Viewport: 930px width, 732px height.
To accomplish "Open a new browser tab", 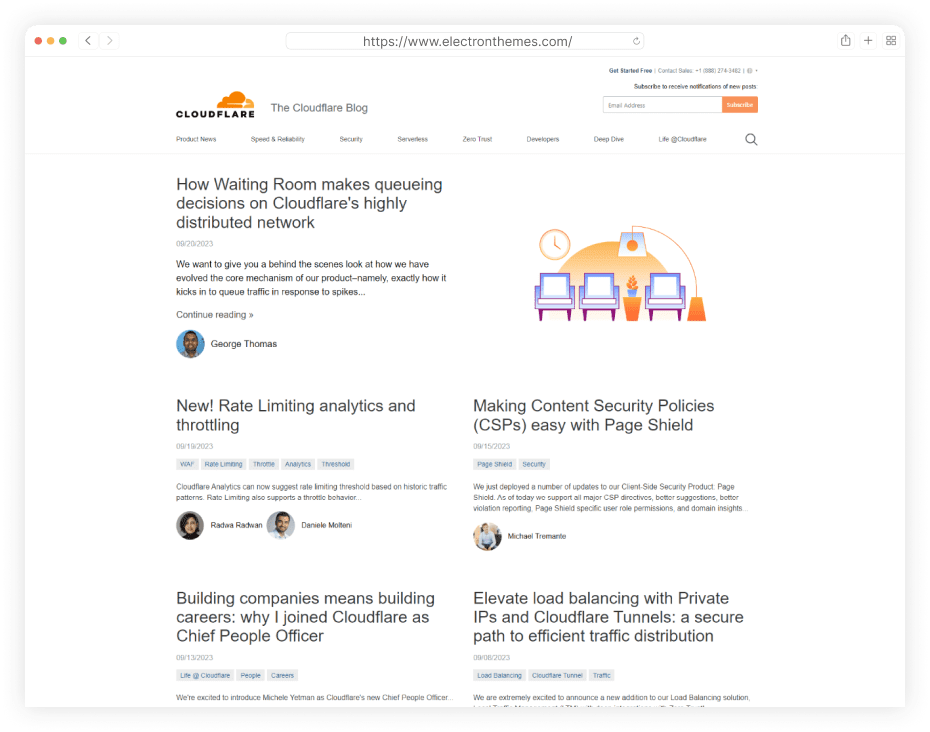I will click(868, 40).
